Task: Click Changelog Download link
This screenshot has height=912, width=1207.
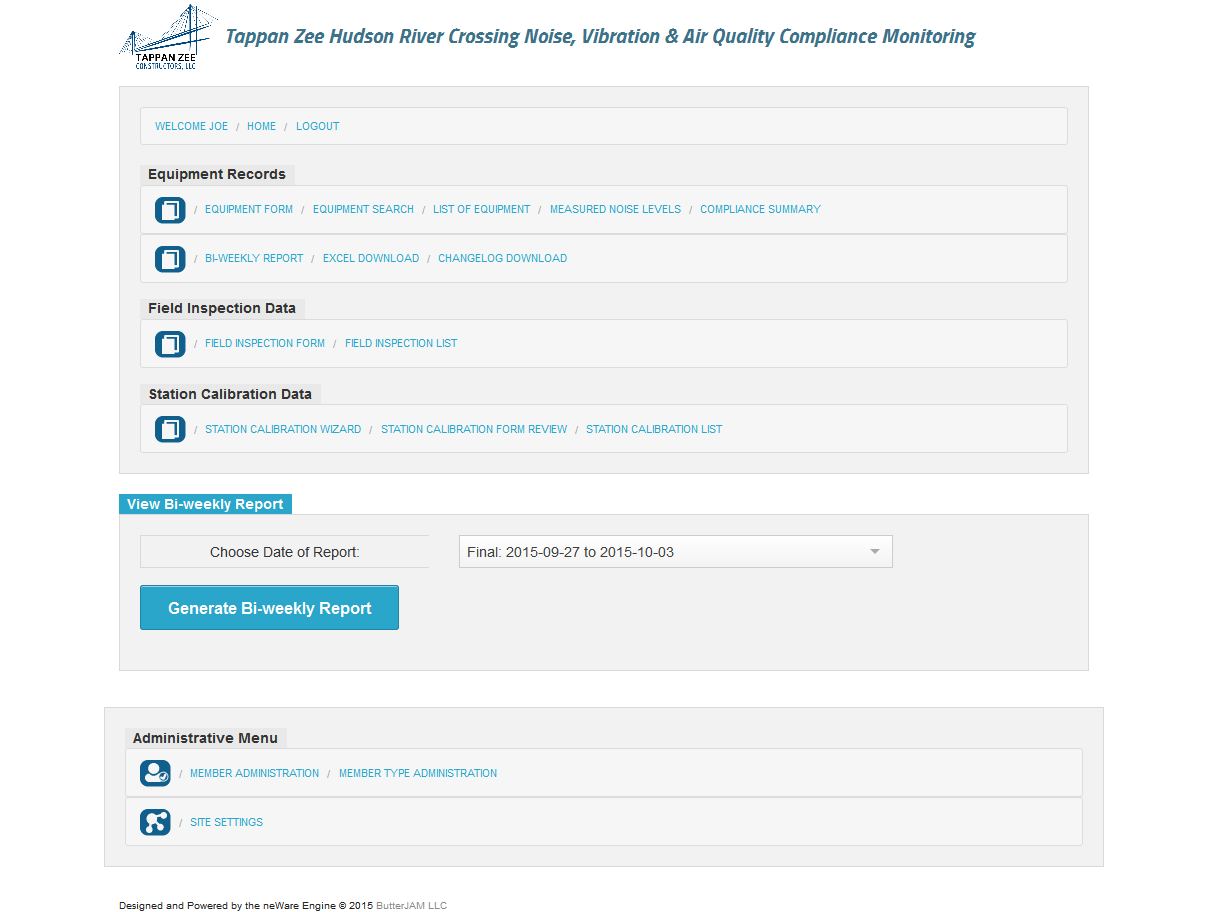Action: (x=502, y=259)
